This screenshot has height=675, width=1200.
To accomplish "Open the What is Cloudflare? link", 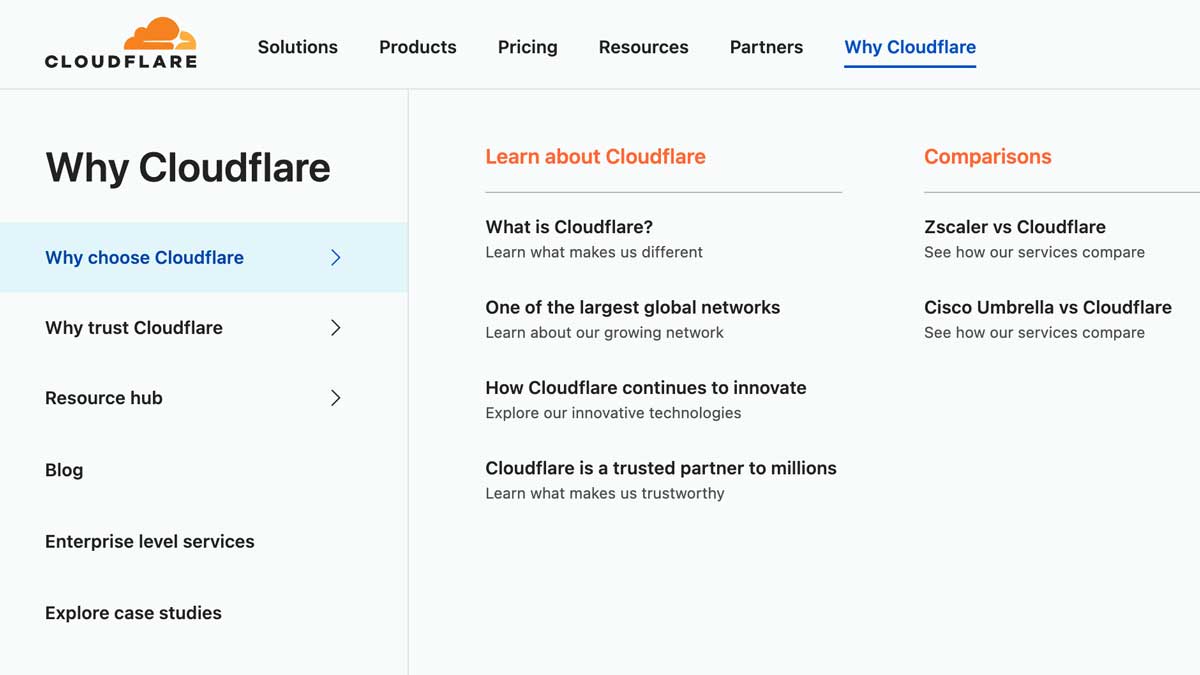I will pyautogui.click(x=569, y=227).
